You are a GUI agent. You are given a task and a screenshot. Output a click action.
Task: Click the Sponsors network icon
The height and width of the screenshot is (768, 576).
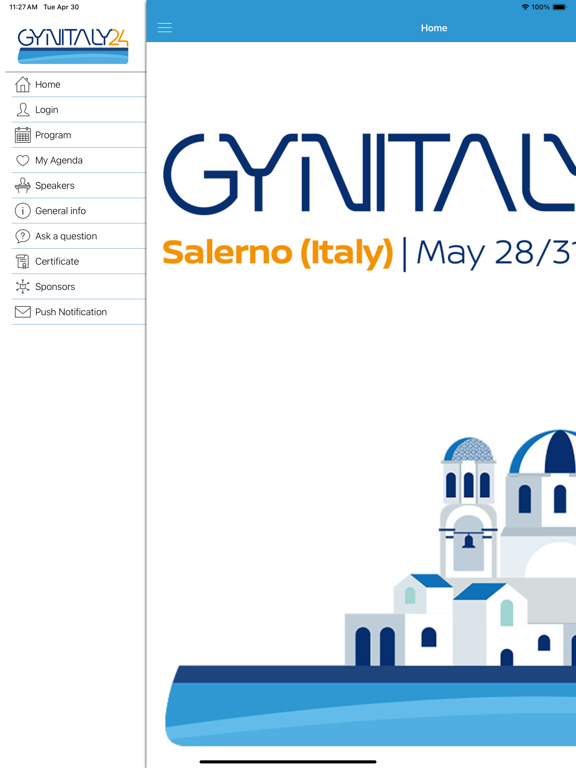click(x=23, y=287)
